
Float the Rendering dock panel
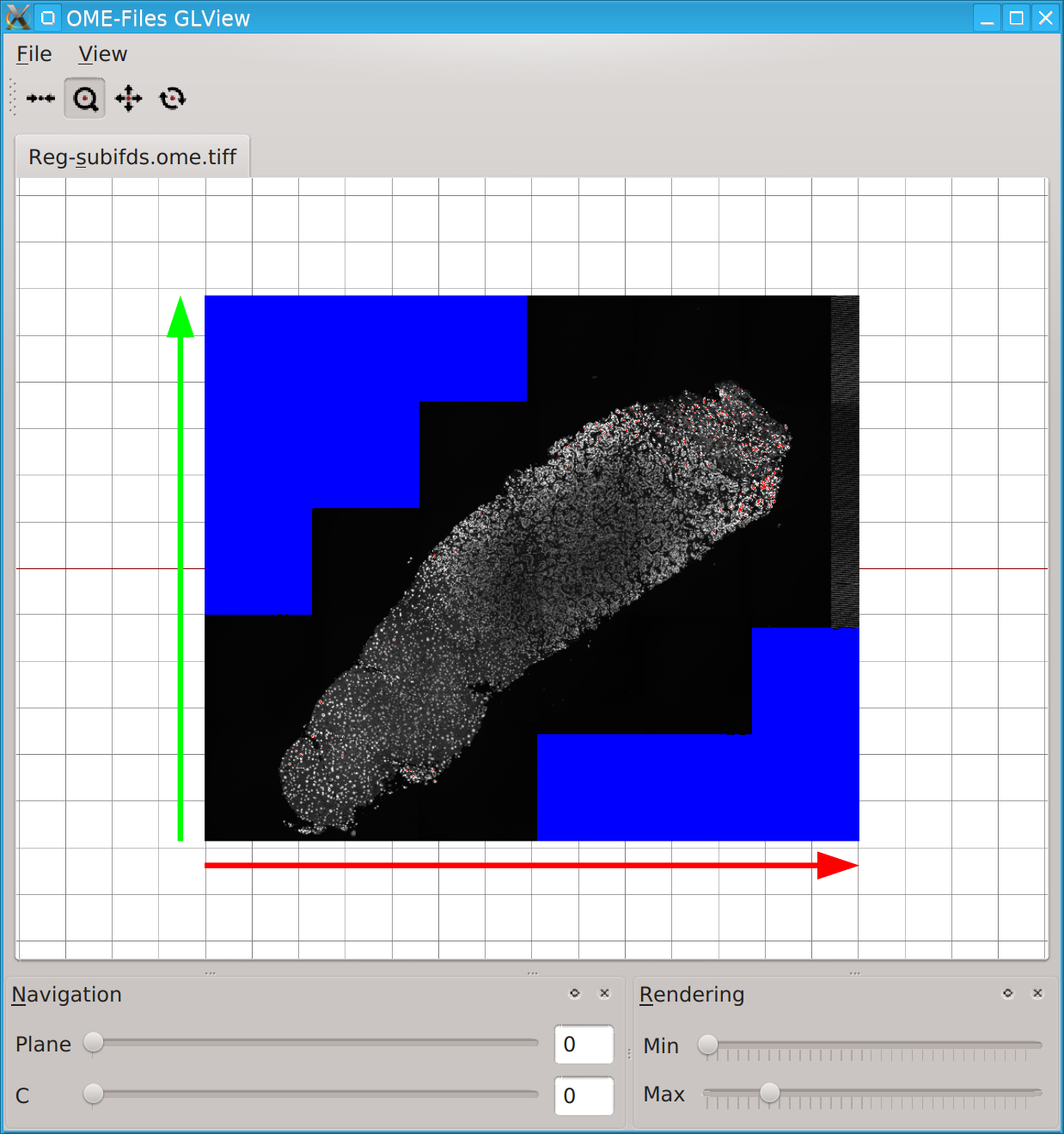click(1008, 993)
